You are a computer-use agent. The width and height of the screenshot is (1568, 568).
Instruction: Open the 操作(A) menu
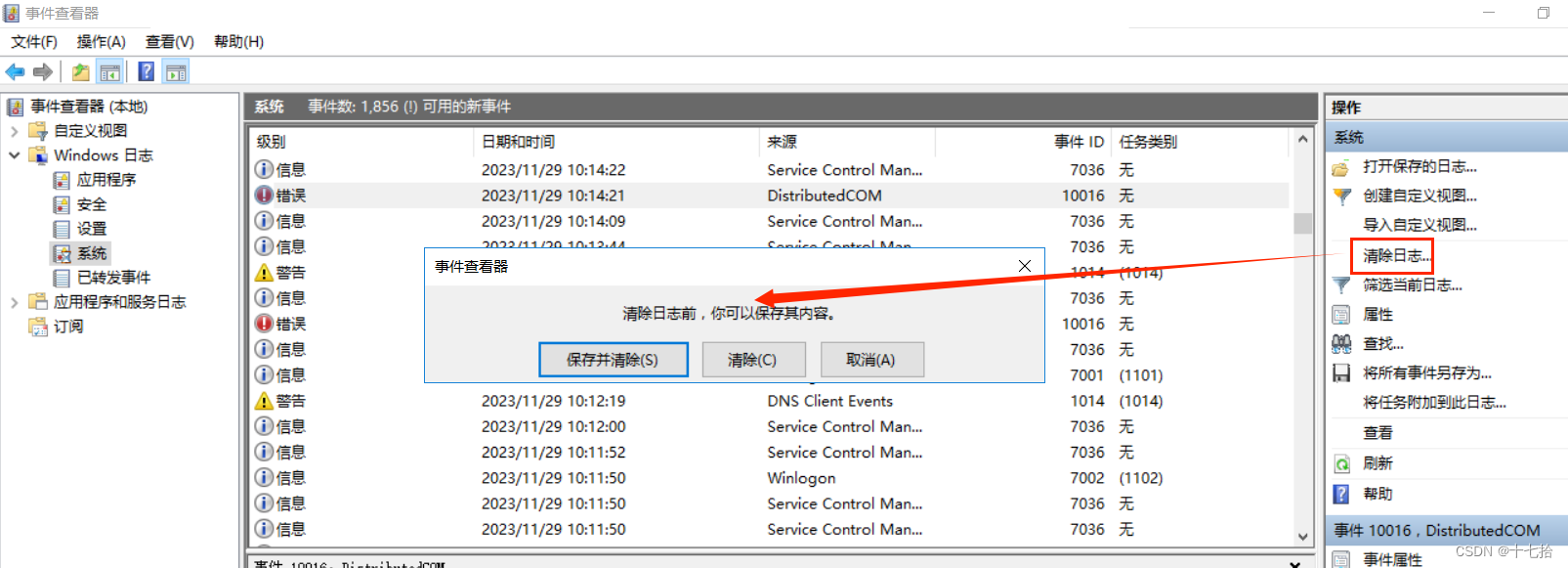click(102, 41)
